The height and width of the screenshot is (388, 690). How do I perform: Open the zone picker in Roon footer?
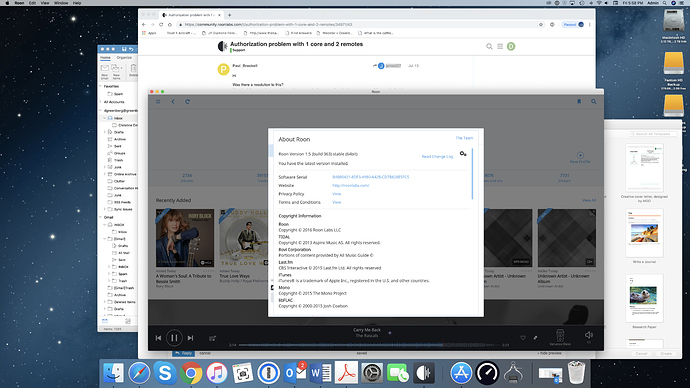[560, 337]
